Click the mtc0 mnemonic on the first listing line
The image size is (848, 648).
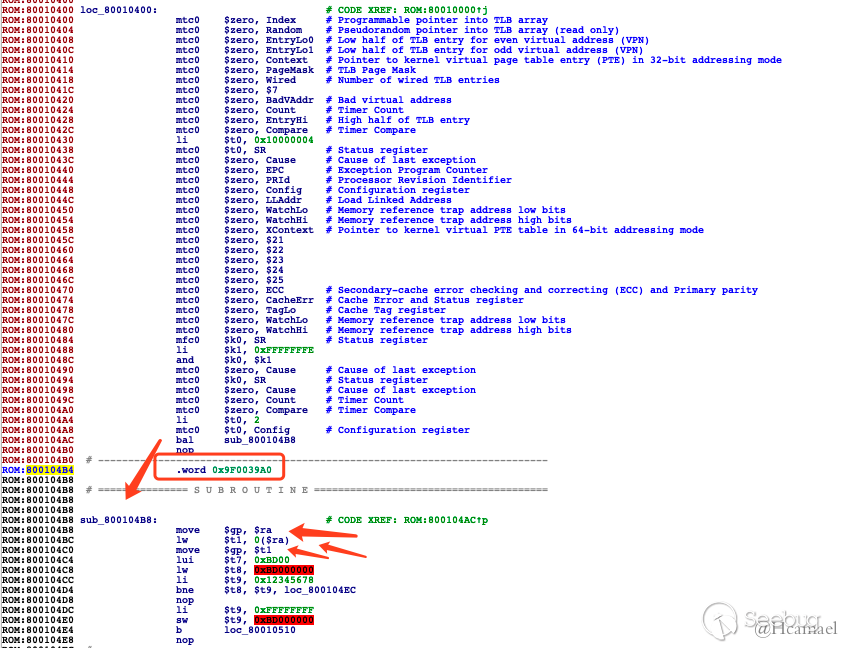(x=190, y=19)
